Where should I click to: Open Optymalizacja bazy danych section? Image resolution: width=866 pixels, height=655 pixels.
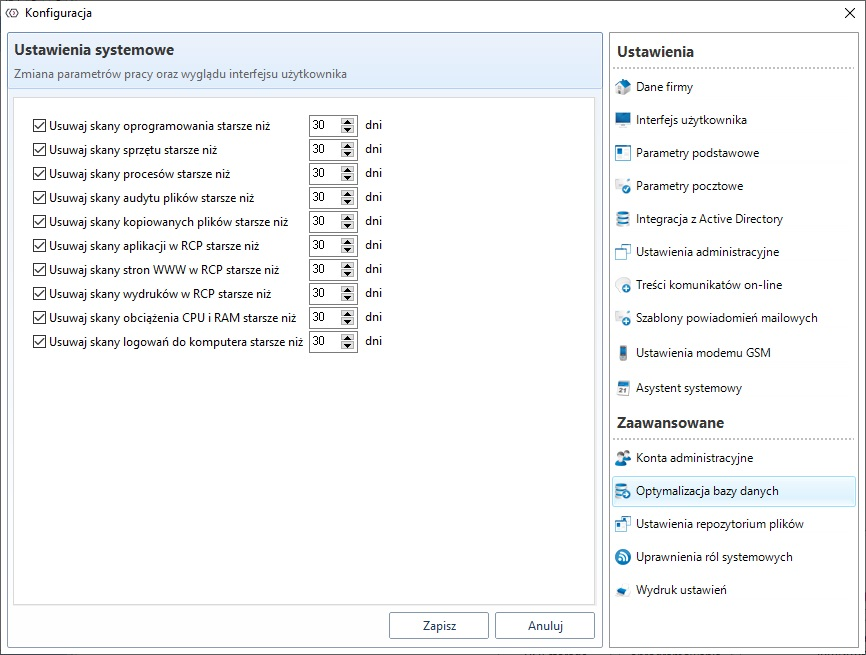click(707, 491)
